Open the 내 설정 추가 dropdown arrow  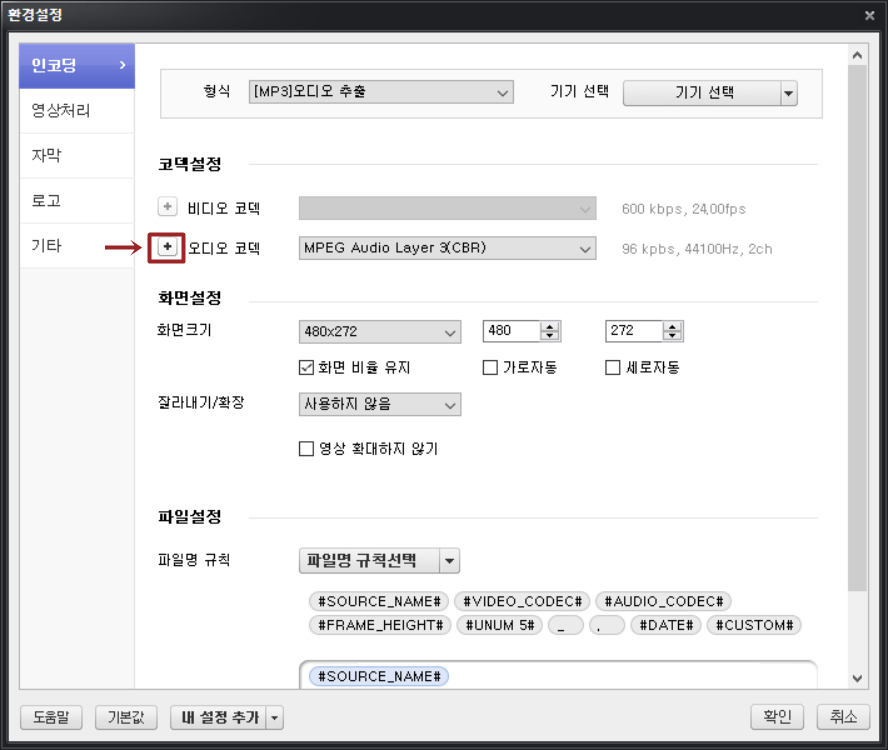coord(275,718)
